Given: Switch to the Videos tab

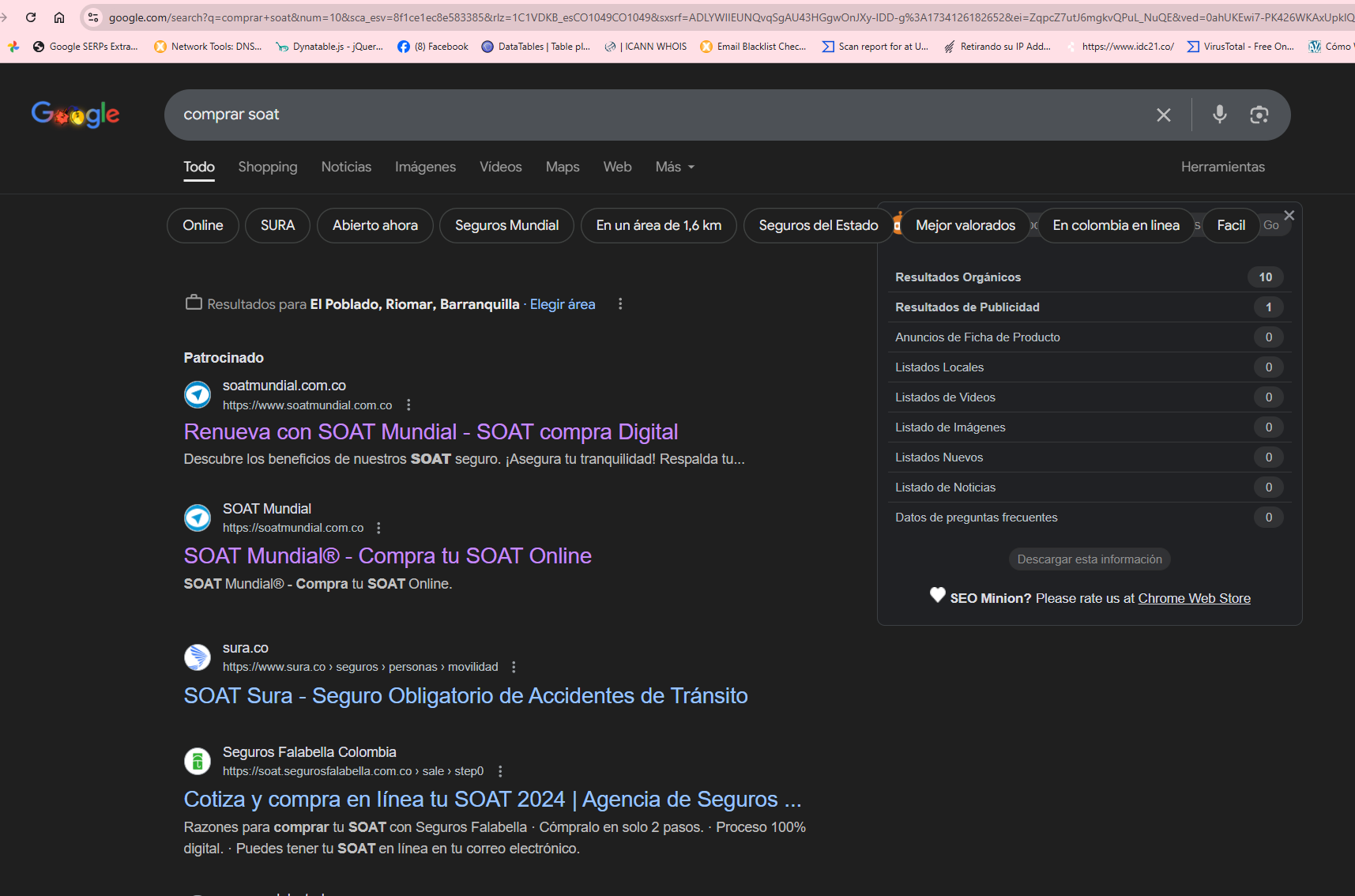Looking at the screenshot, I should click(501, 167).
